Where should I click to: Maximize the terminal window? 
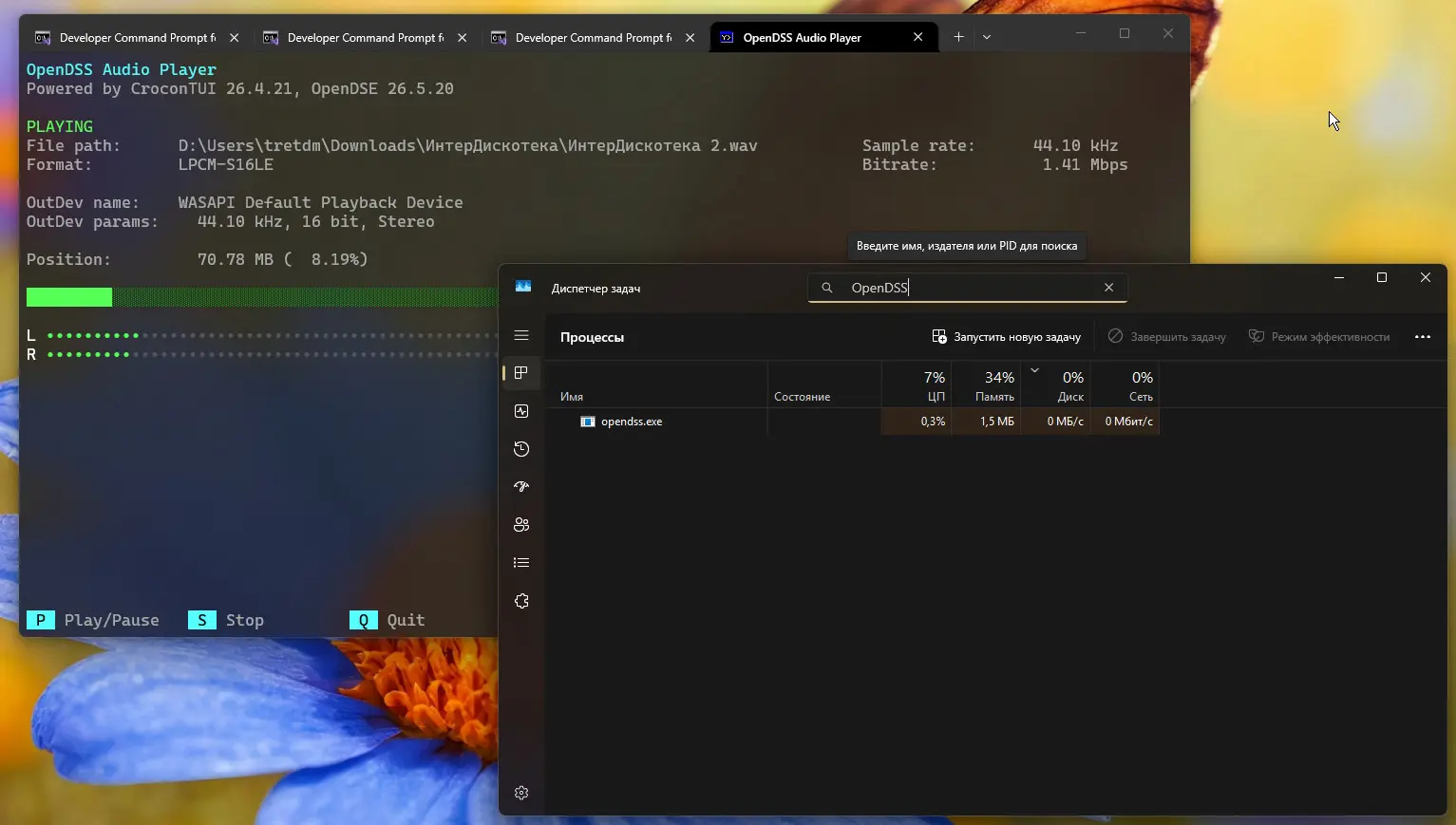[1125, 33]
